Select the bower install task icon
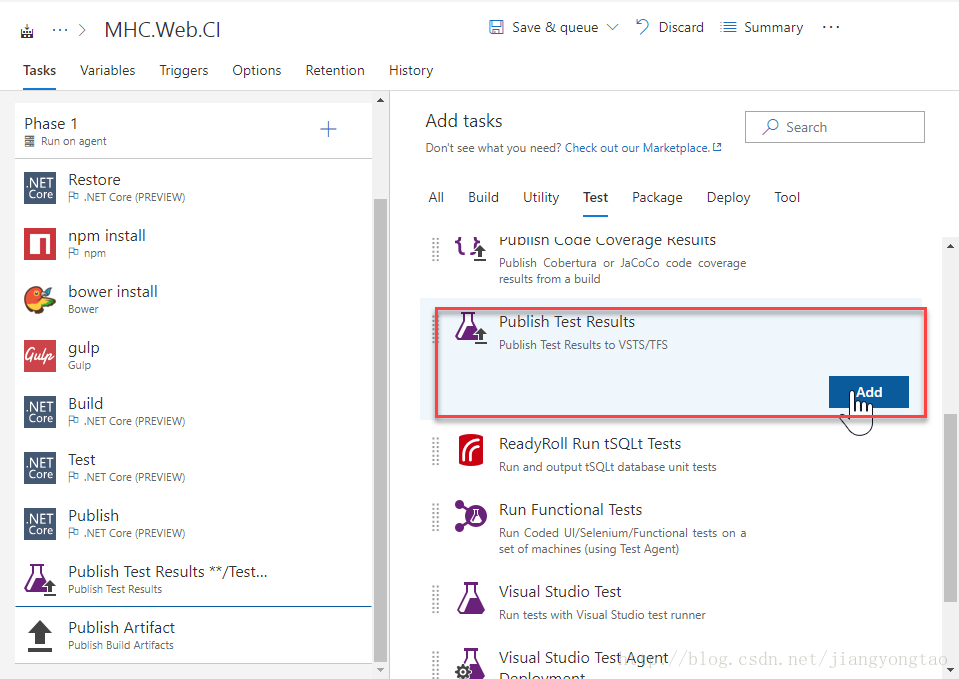The image size is (959, 679). [40, 300]
